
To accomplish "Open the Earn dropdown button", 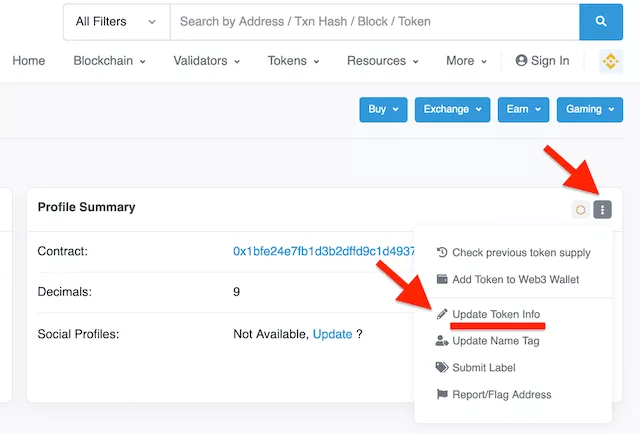I will (x=523, y=109).
